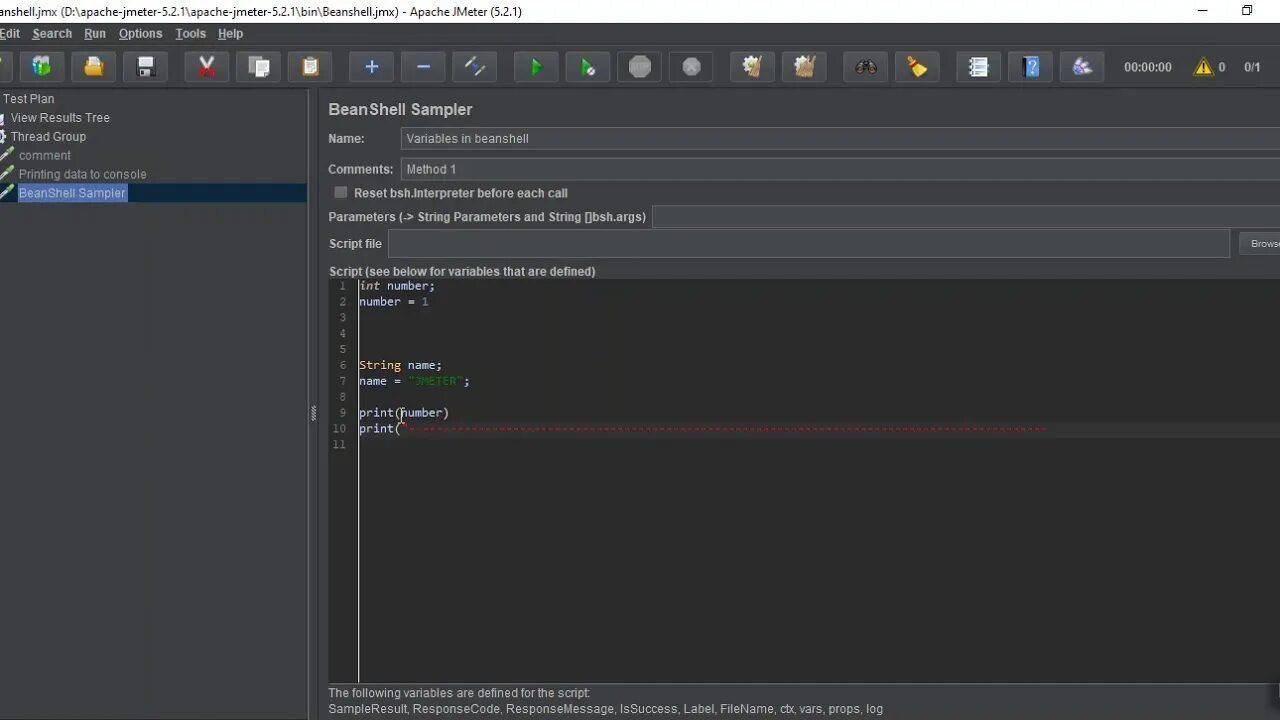Start the test (green play icon)
Screen dimensions: 1280x720
point(536,67)
